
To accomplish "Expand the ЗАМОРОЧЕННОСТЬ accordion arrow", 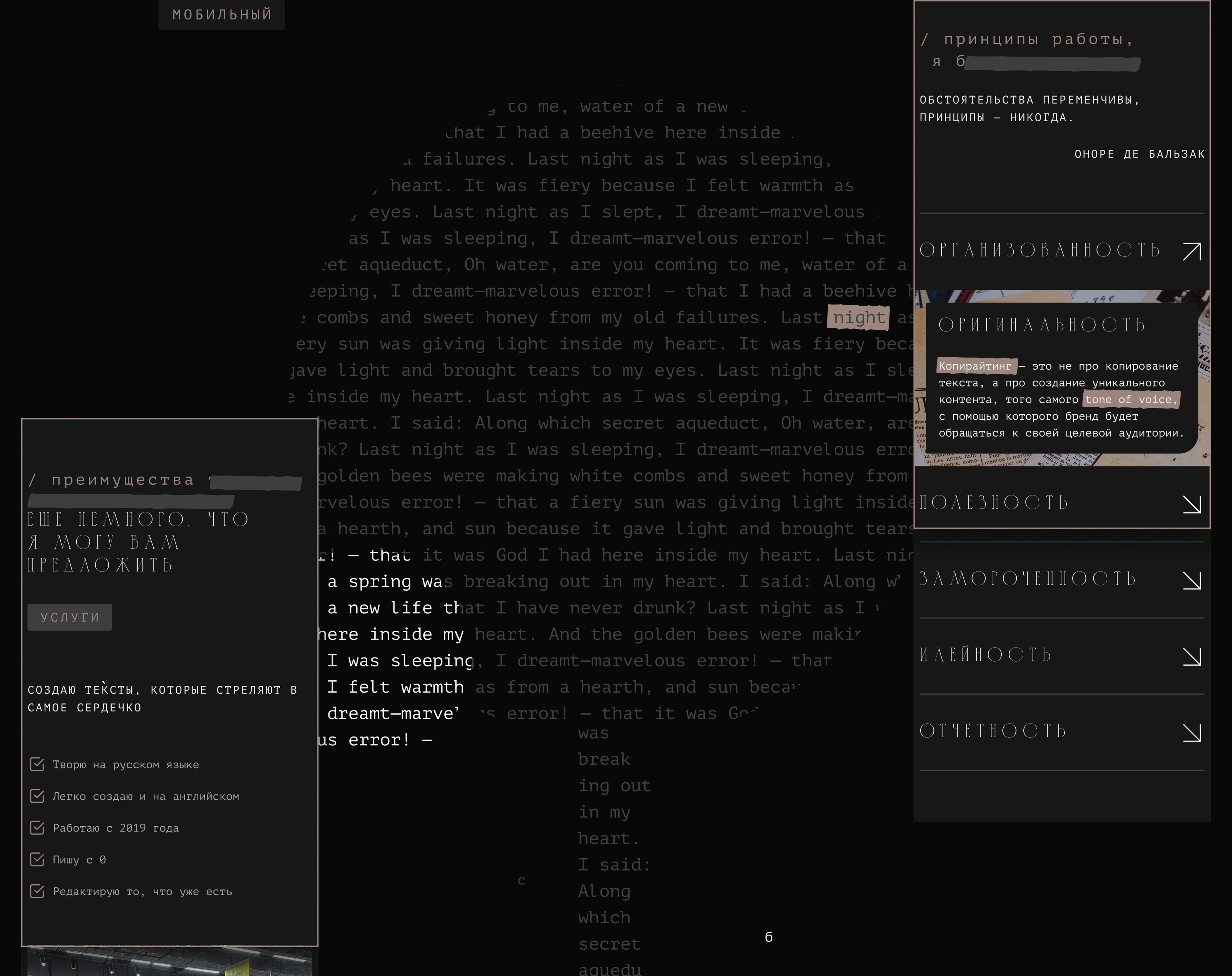I will coord(1192,580).
